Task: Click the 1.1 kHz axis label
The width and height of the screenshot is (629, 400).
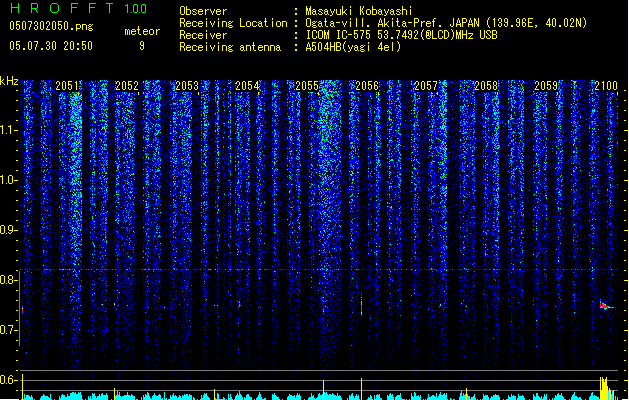Action: (9, 130)
